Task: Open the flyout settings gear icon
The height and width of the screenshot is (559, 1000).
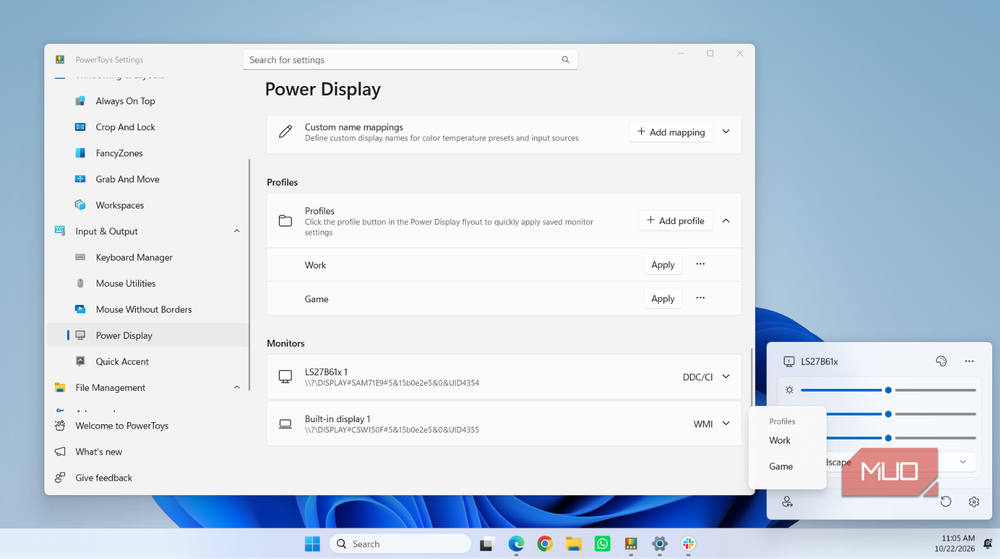Action: (973, 502)
